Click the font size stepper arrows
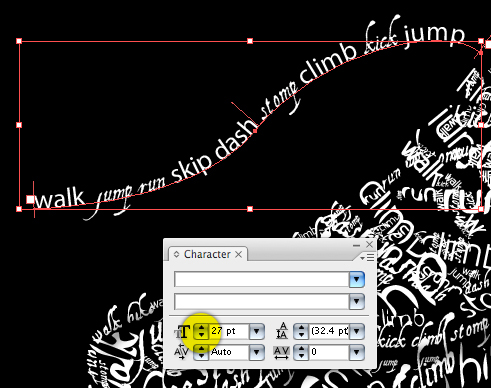The width and height of the screenshot is (491, 388). pyautogui.click(x=201, y=331)
